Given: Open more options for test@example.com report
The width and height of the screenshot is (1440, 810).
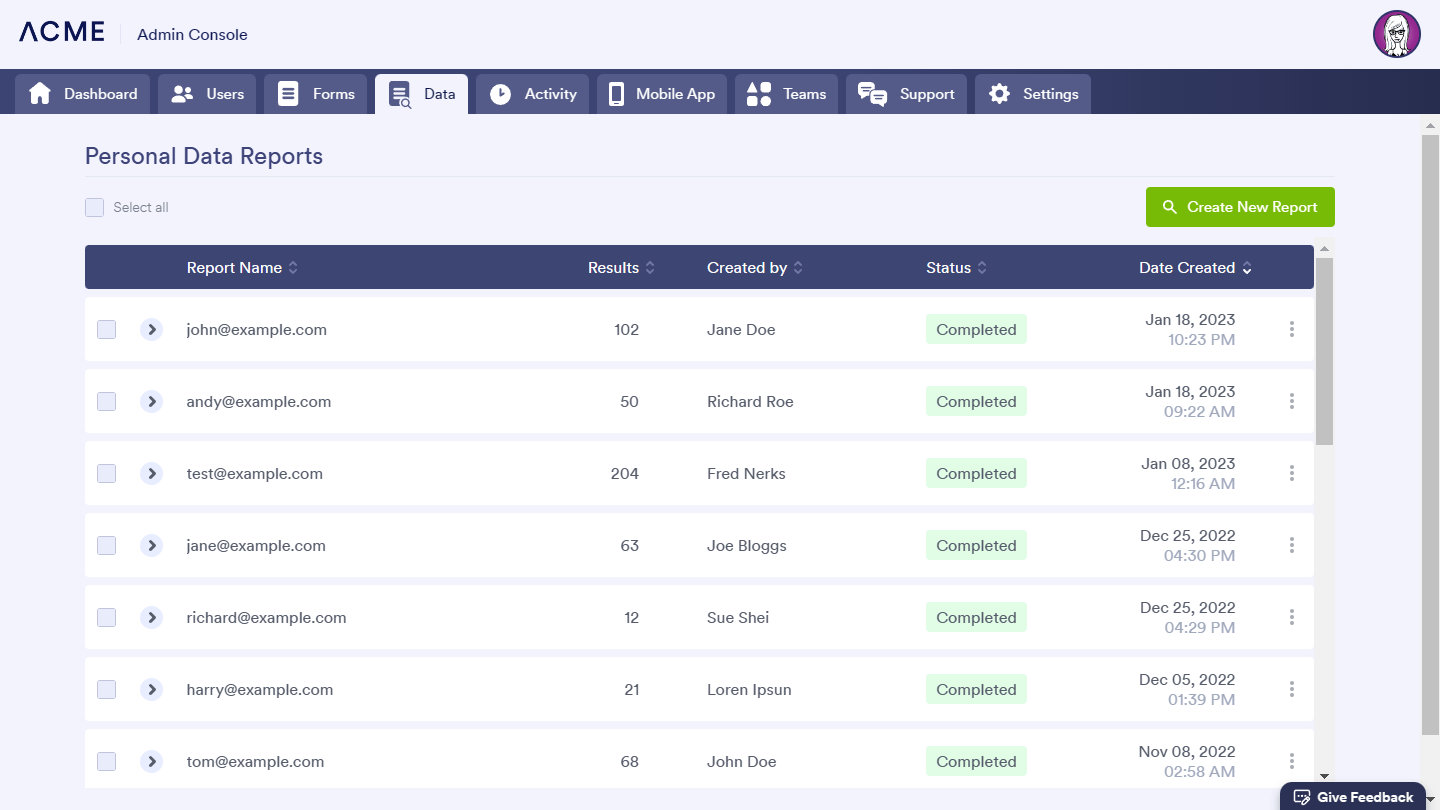Looking at the screenshot, I should (1292, 473).
